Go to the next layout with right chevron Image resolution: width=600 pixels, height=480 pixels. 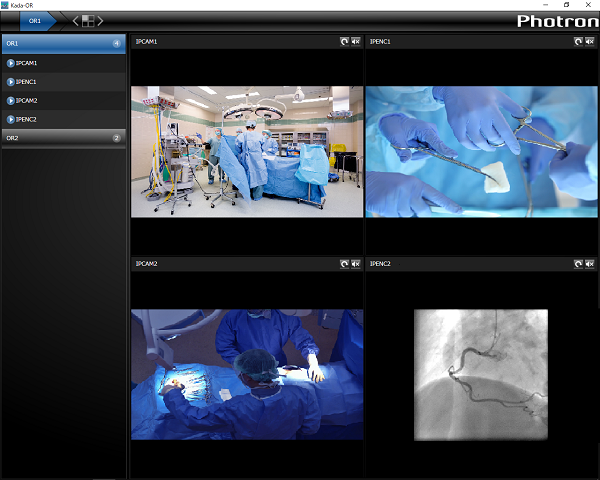[101, 20]
